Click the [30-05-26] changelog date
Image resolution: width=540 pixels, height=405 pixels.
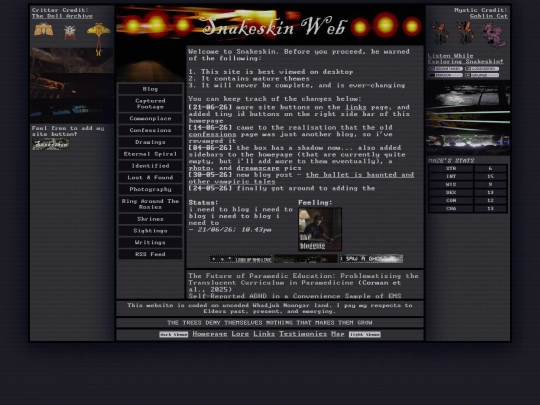point(210,175)
